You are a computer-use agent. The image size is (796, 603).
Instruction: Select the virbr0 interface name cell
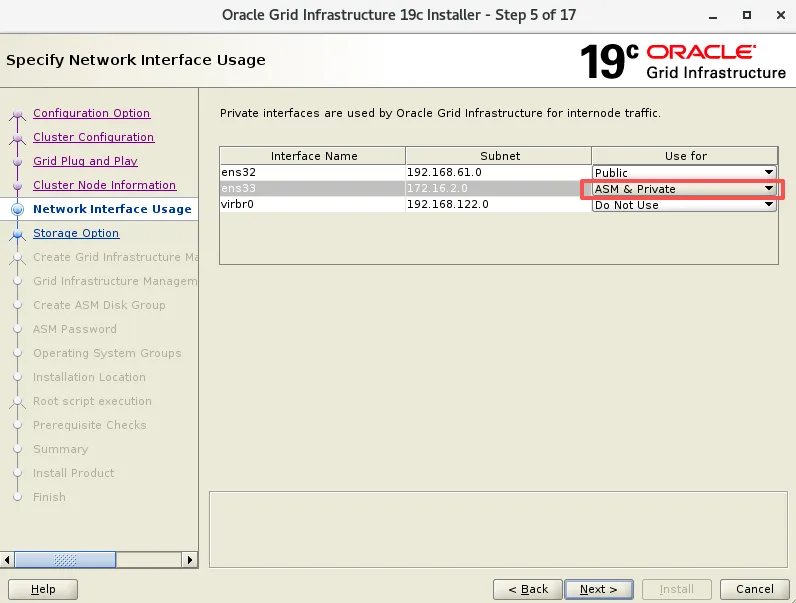[x=313, y=204]
